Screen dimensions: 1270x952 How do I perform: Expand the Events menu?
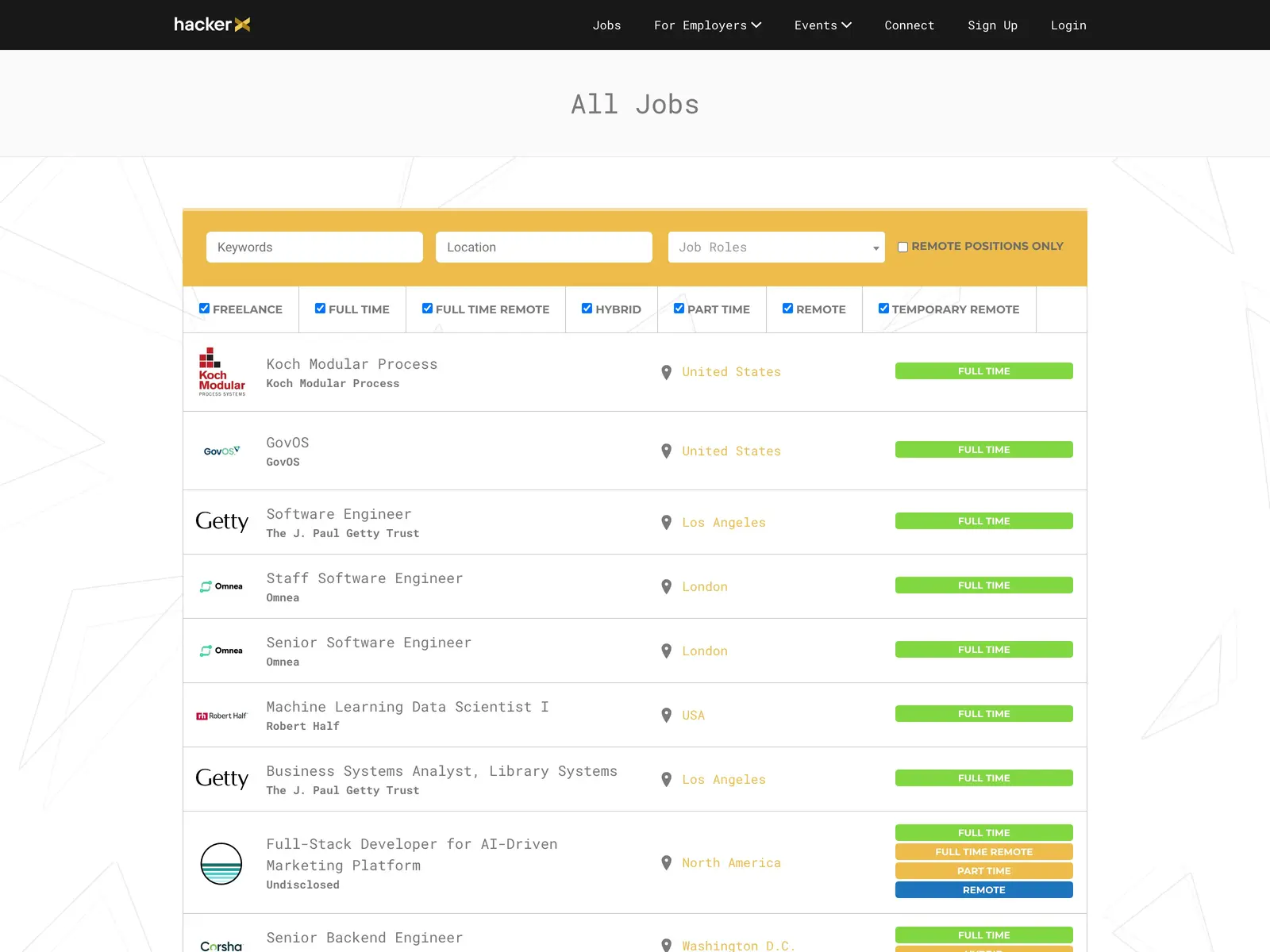823,25
